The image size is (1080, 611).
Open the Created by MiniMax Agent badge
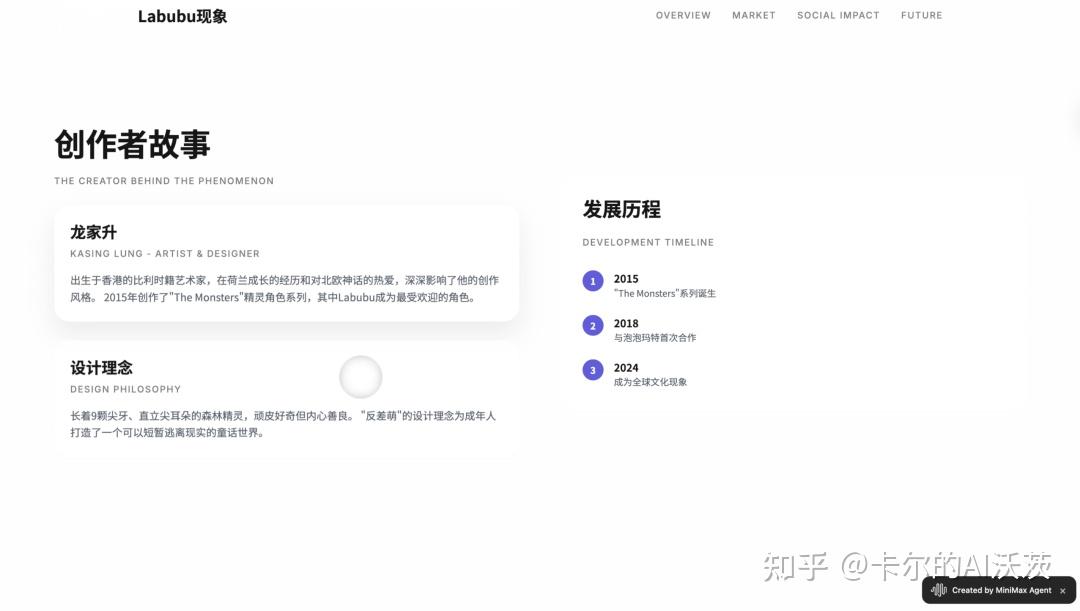(999, 590)
